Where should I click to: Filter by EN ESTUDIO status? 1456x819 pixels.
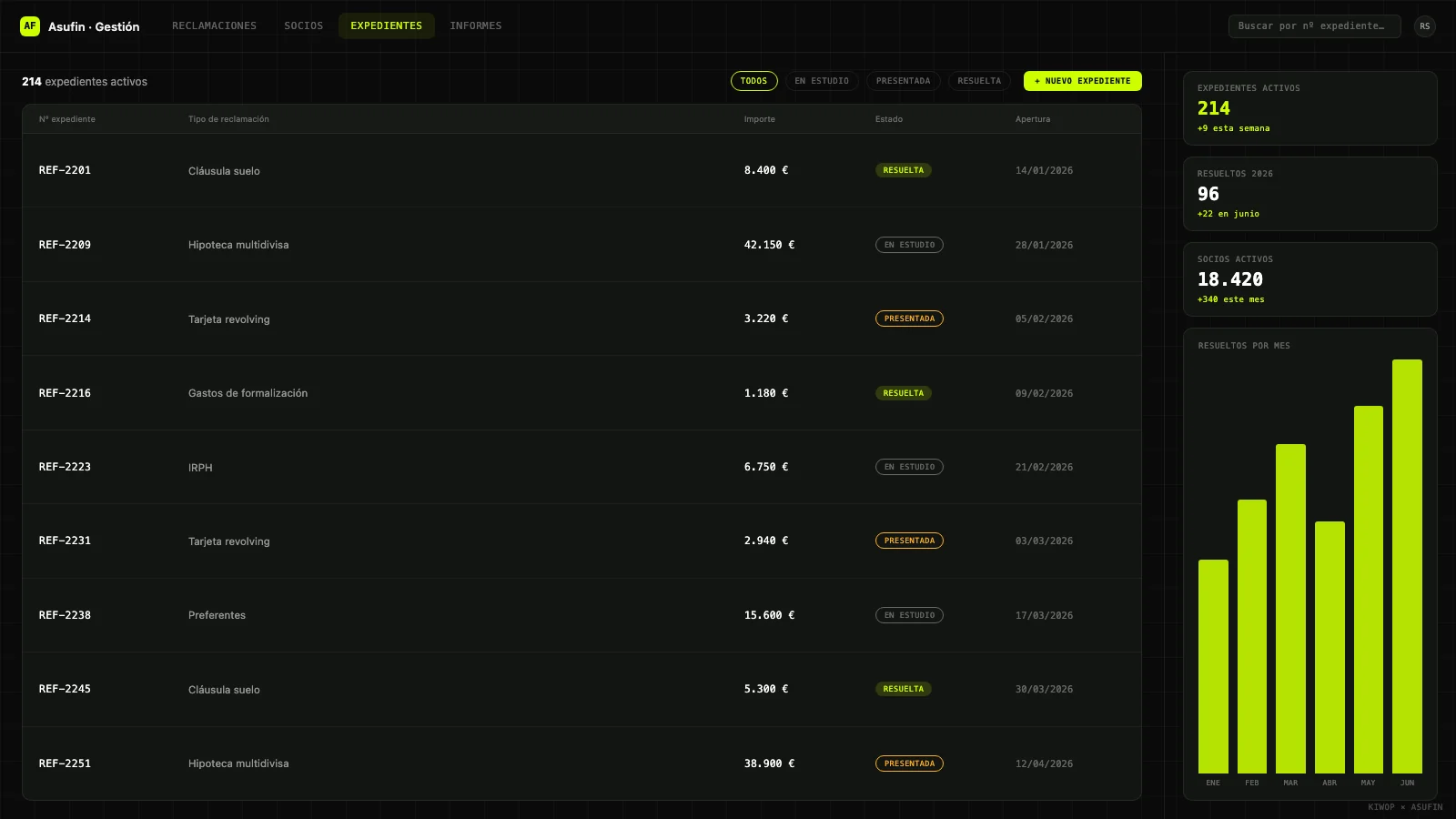(822, 81)
